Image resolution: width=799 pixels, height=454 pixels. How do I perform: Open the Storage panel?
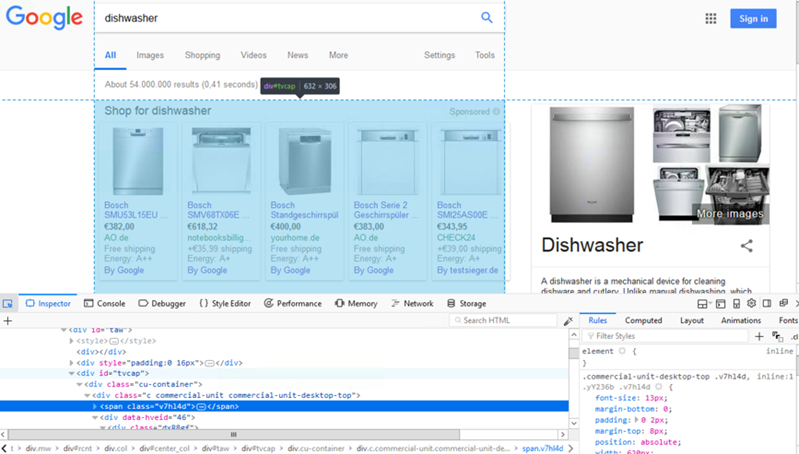[466, 304]
